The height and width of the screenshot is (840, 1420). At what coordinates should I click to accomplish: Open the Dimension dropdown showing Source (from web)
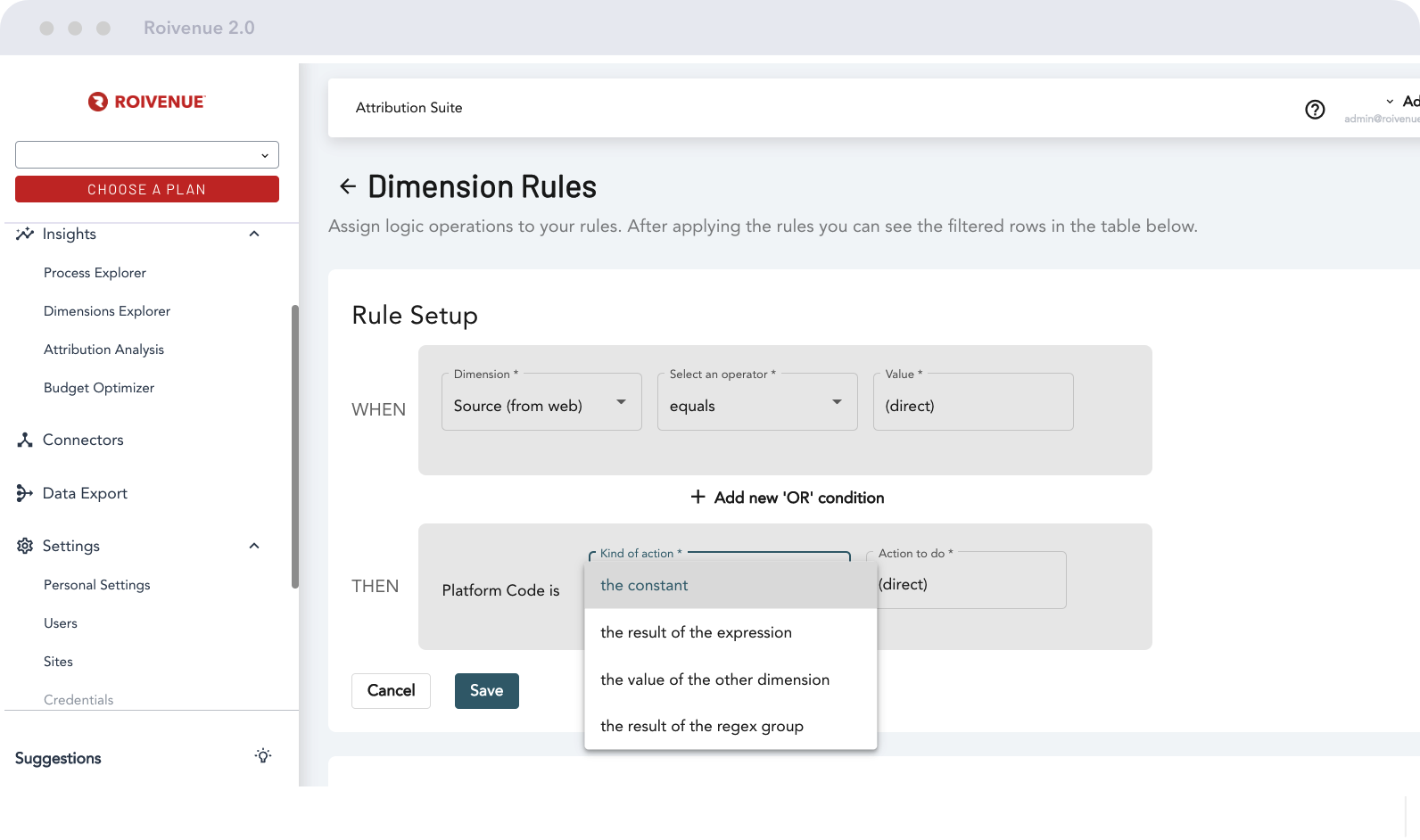point(541,402)
